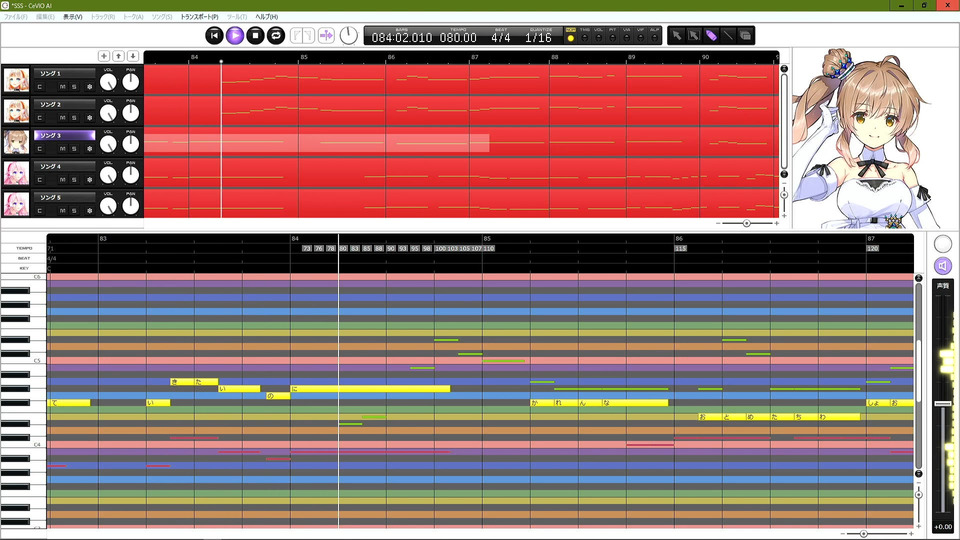
Task: Move the track up with the up arrow
Action: point(118,56)
